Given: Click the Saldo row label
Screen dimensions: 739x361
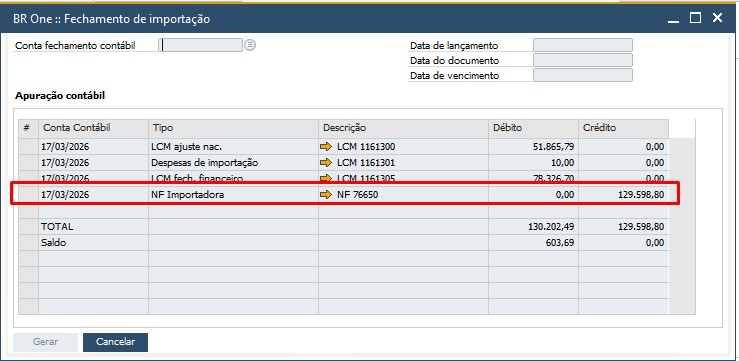Looking at the screenshot, I should click(54, 243).
